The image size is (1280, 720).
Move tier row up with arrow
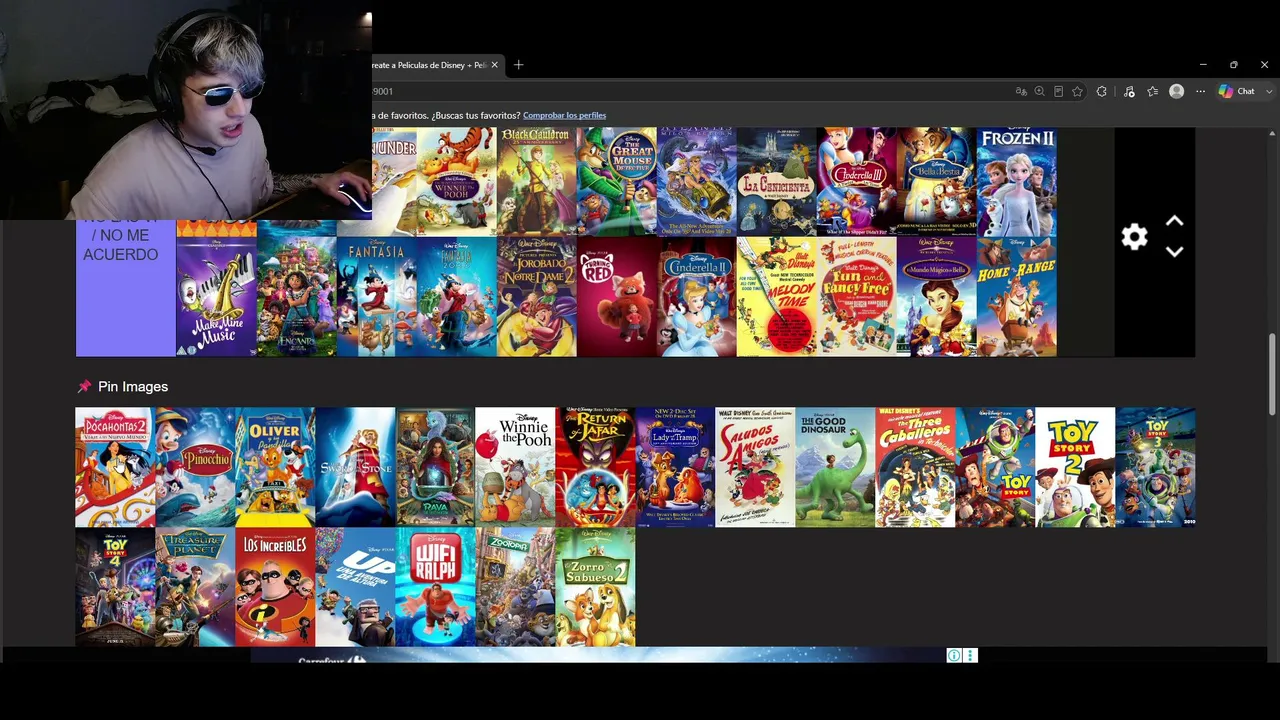[x=1175, y=221]
